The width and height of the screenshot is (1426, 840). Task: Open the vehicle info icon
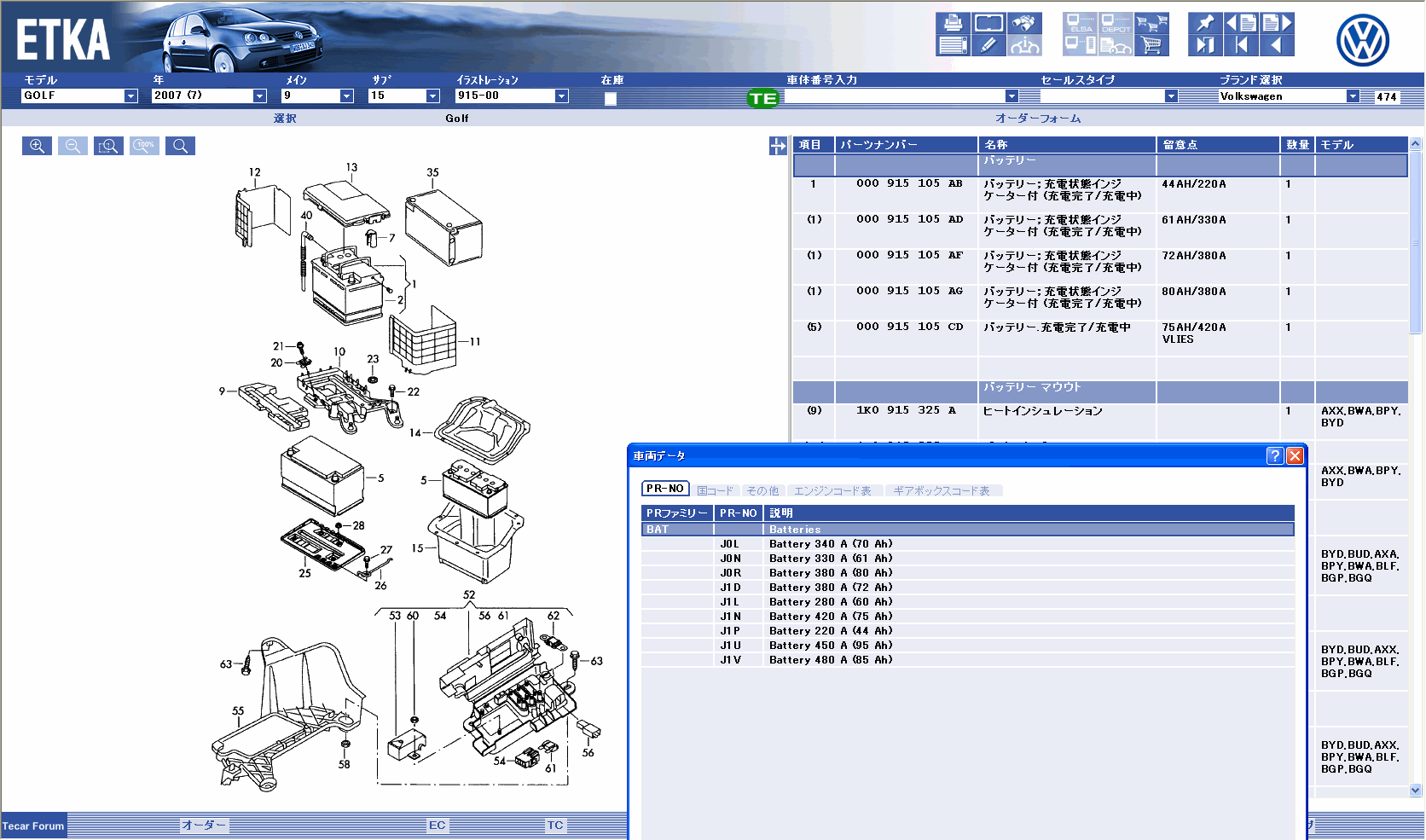(x=1024, y=45)
